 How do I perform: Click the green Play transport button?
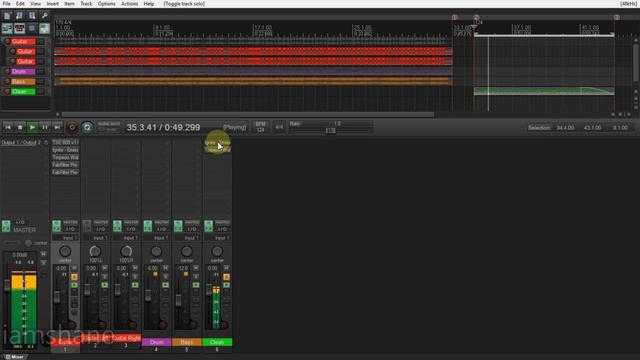32,127
